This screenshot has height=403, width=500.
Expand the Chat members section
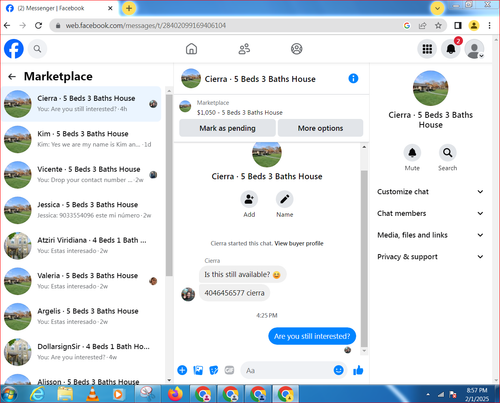430,213
